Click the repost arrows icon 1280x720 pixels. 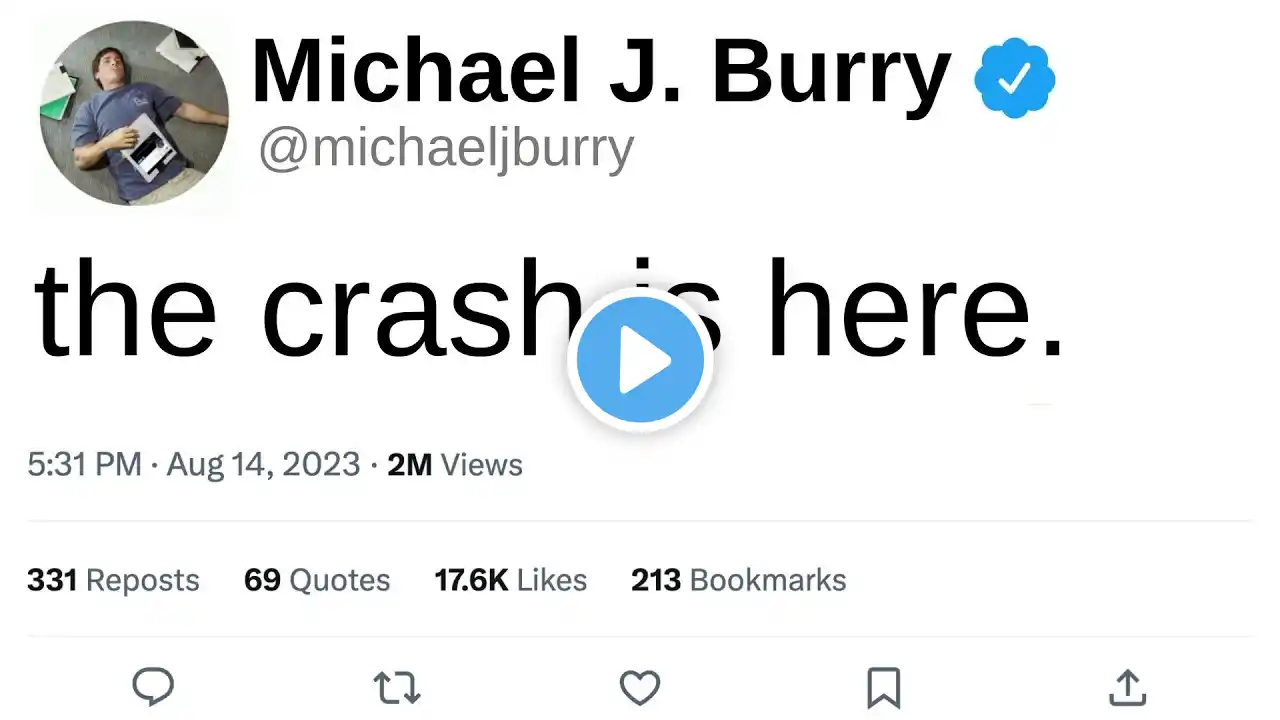point(397,688)
